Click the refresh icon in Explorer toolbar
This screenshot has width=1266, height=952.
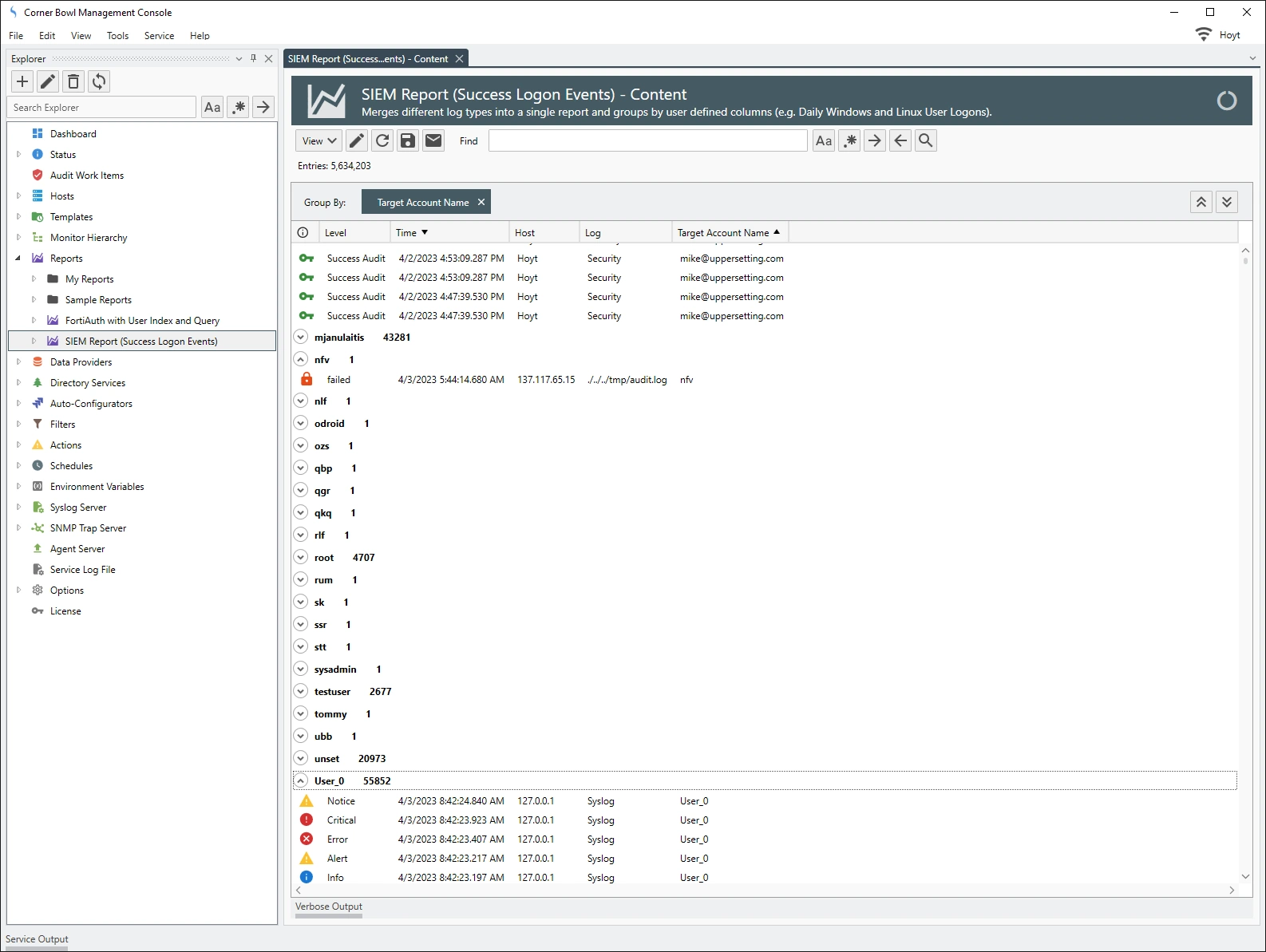point(99,81)
